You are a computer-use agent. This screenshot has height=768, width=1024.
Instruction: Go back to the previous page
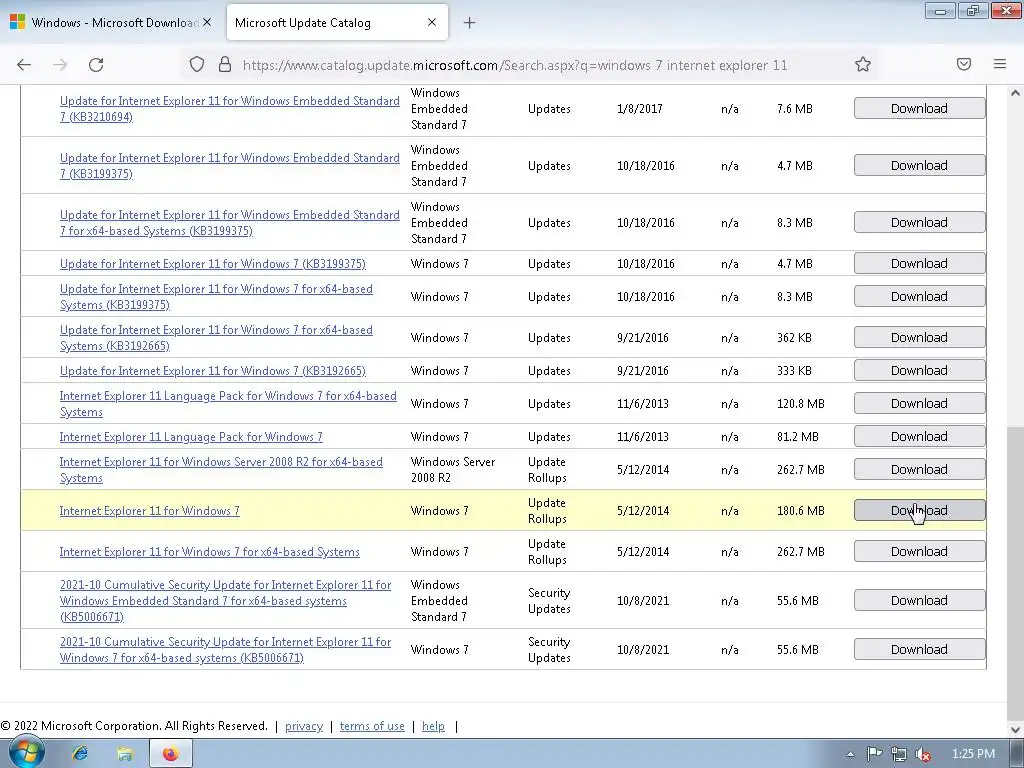point(24,65)
